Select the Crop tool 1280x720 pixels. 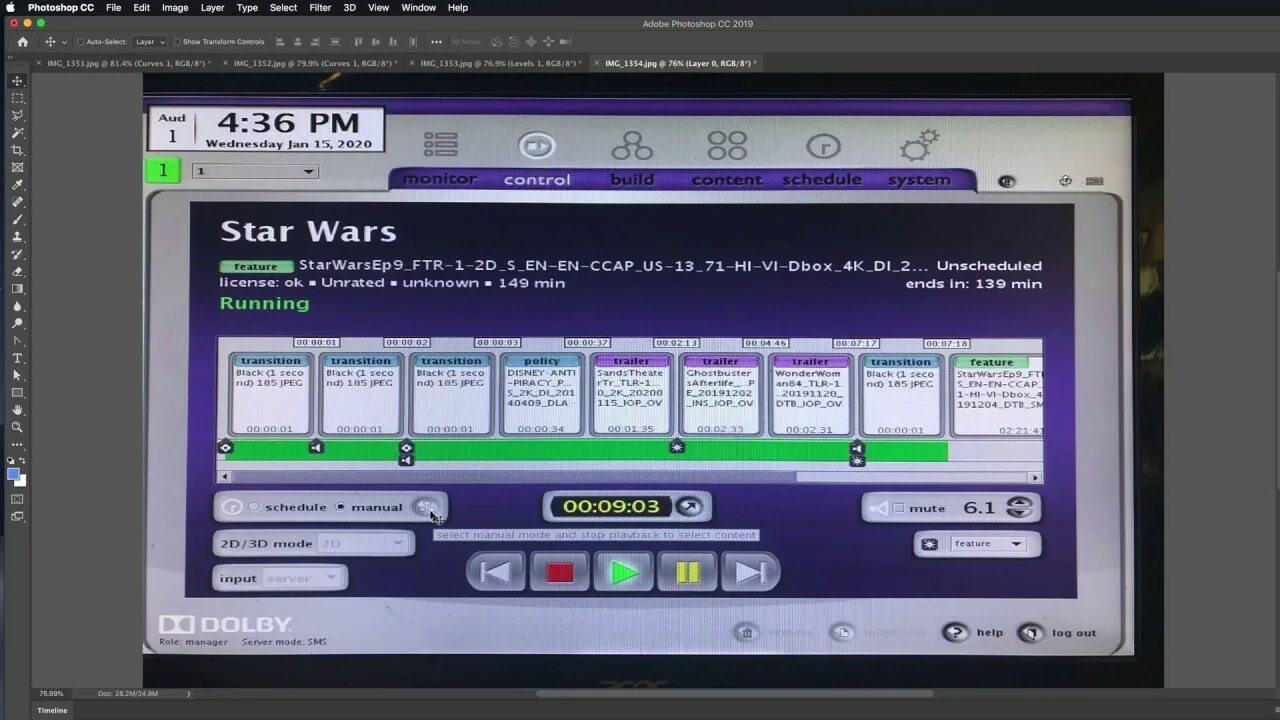click(x=17, y=150)
